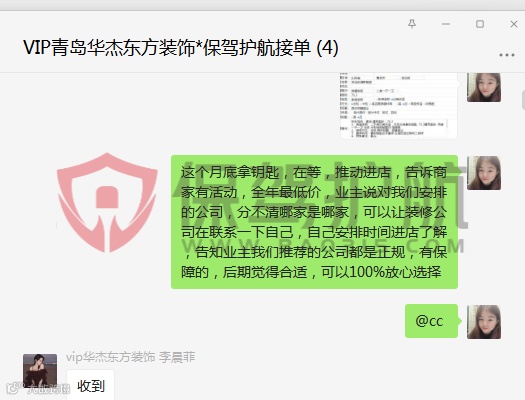This screenshot has width=525, height=400.
Task: Pin the chat window on top
Action: [412, 24]
